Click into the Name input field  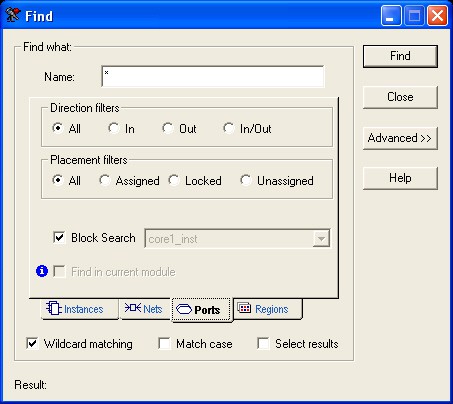[213, 77]
